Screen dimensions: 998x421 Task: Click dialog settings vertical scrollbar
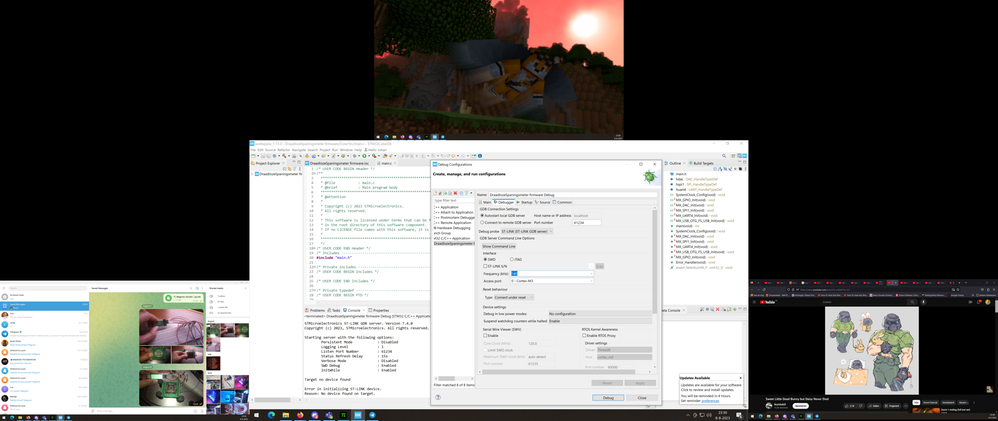pyautogui.click(x=654, y=261)
